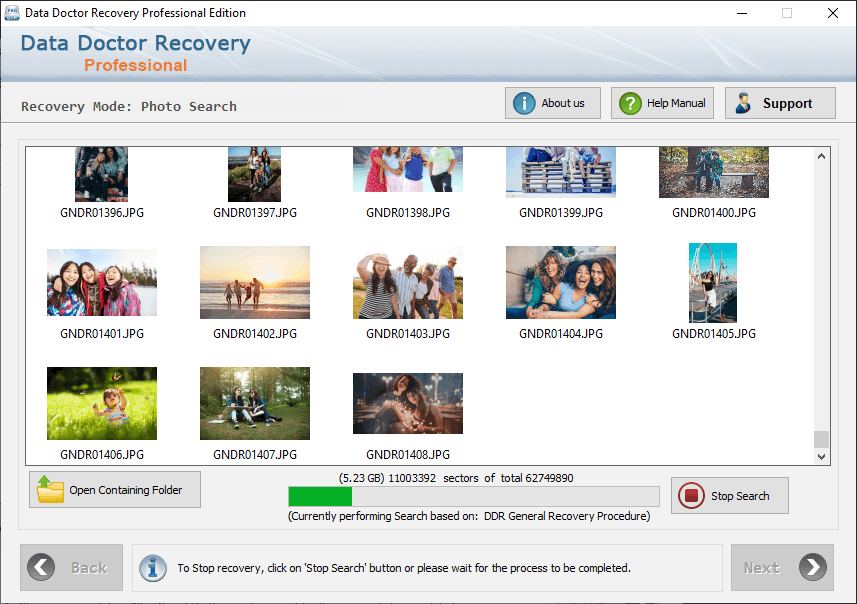Click the file name GNDR01399.JPG

tap(561, 213)
